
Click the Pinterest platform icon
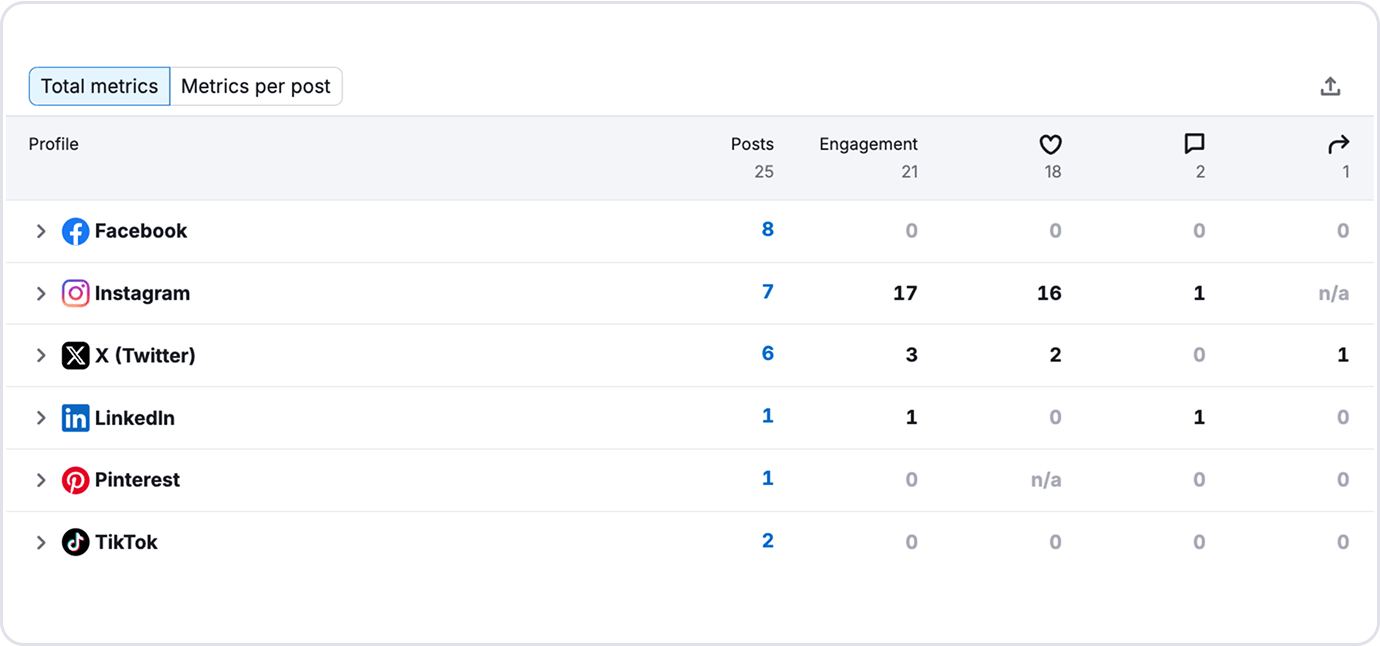click(75, 479)
